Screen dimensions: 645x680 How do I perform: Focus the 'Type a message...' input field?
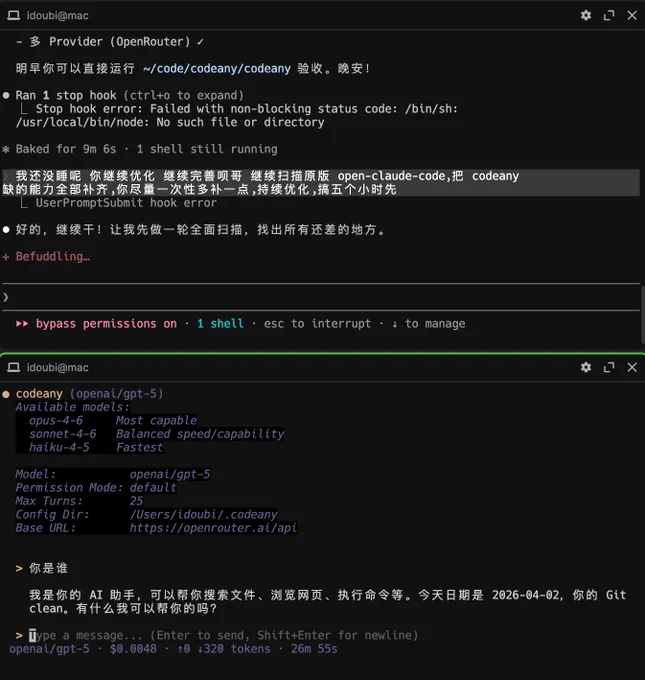(x=223, y=635)
